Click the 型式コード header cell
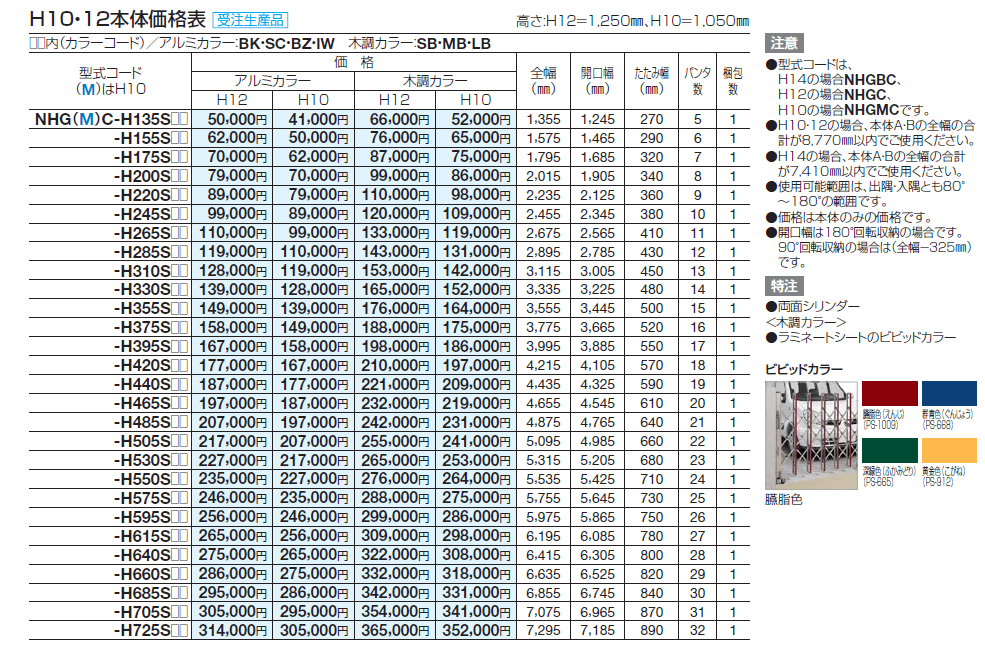The height and width of the screenshot is (650, 985). (x=110, y=81)
